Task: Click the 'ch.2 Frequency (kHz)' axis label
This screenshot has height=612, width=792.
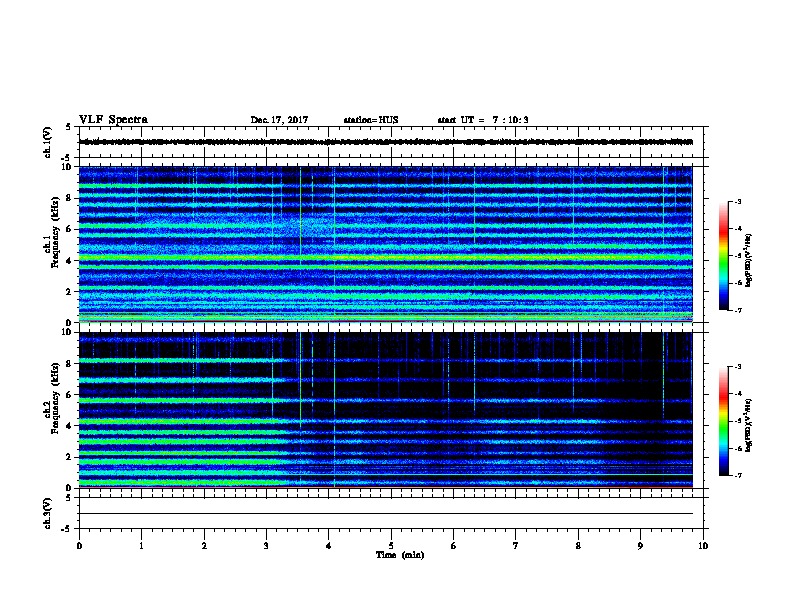Action: pos(52,398)
